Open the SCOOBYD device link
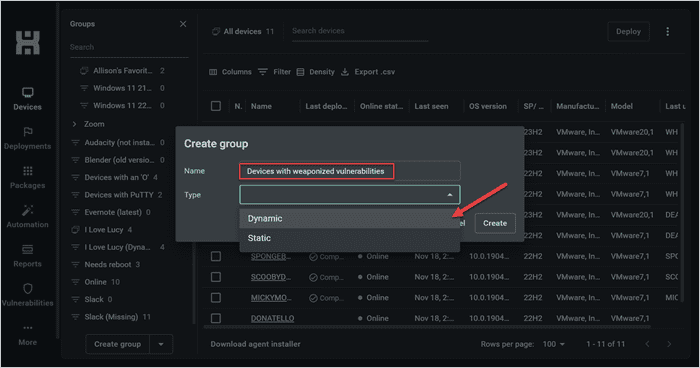The image size is (700, 368). [271, 277]
